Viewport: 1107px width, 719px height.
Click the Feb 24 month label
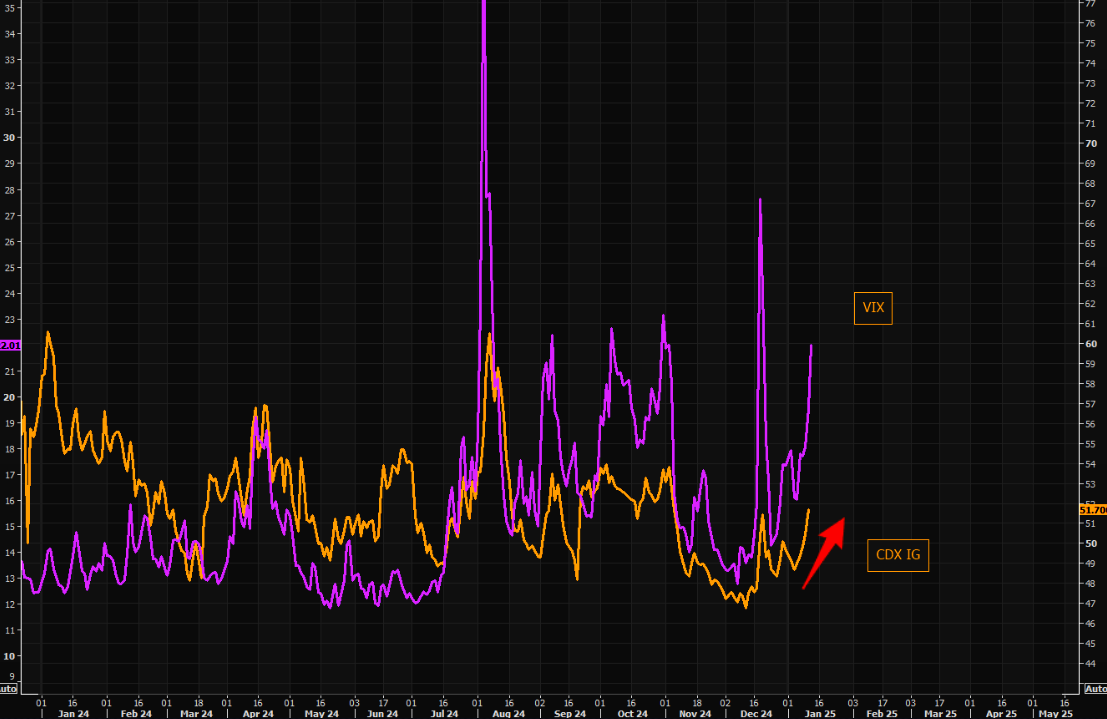pos(136,713)
